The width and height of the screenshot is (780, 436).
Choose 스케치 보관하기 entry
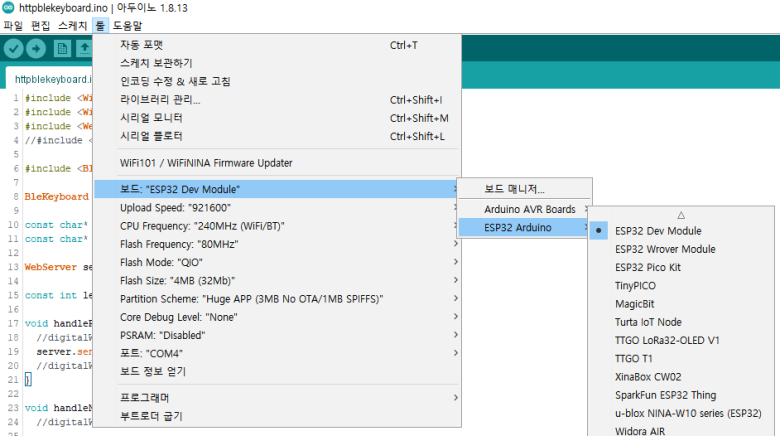tap(277, 63)
